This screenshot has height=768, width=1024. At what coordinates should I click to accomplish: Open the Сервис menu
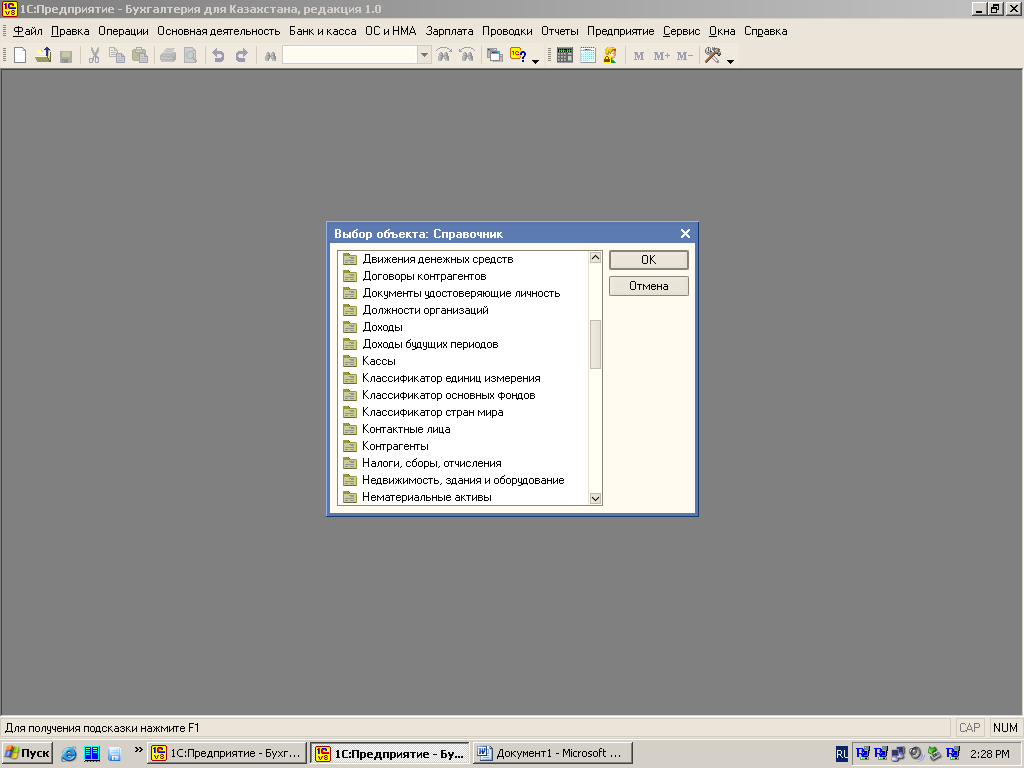tap(681, 31)
